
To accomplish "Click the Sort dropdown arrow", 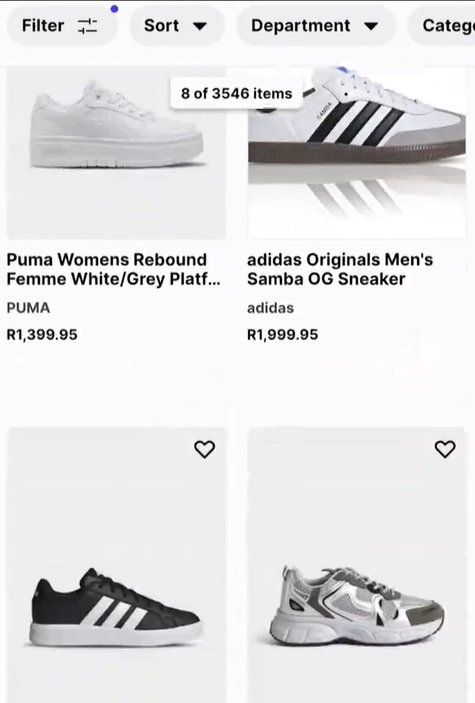I will click(200, 26).
